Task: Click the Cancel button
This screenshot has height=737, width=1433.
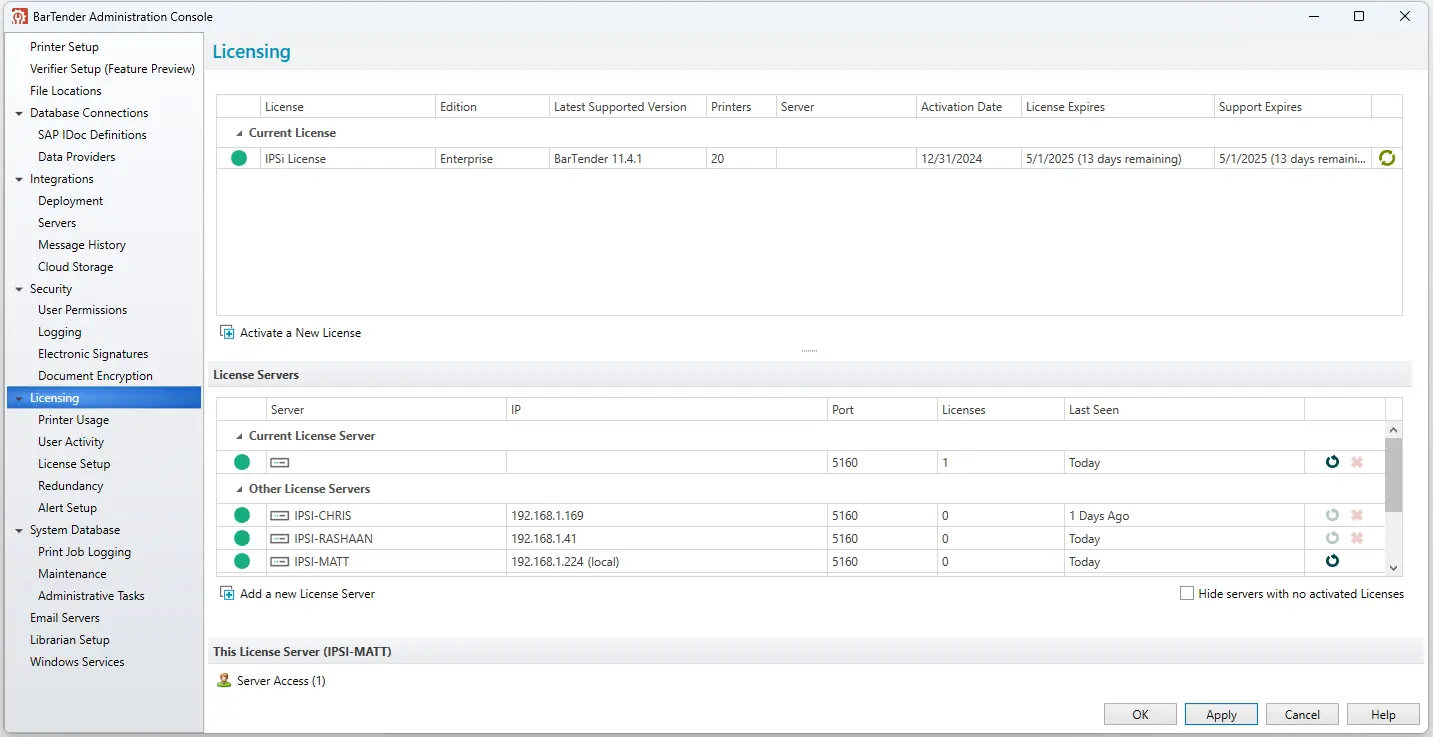Action: point(1302,714)
